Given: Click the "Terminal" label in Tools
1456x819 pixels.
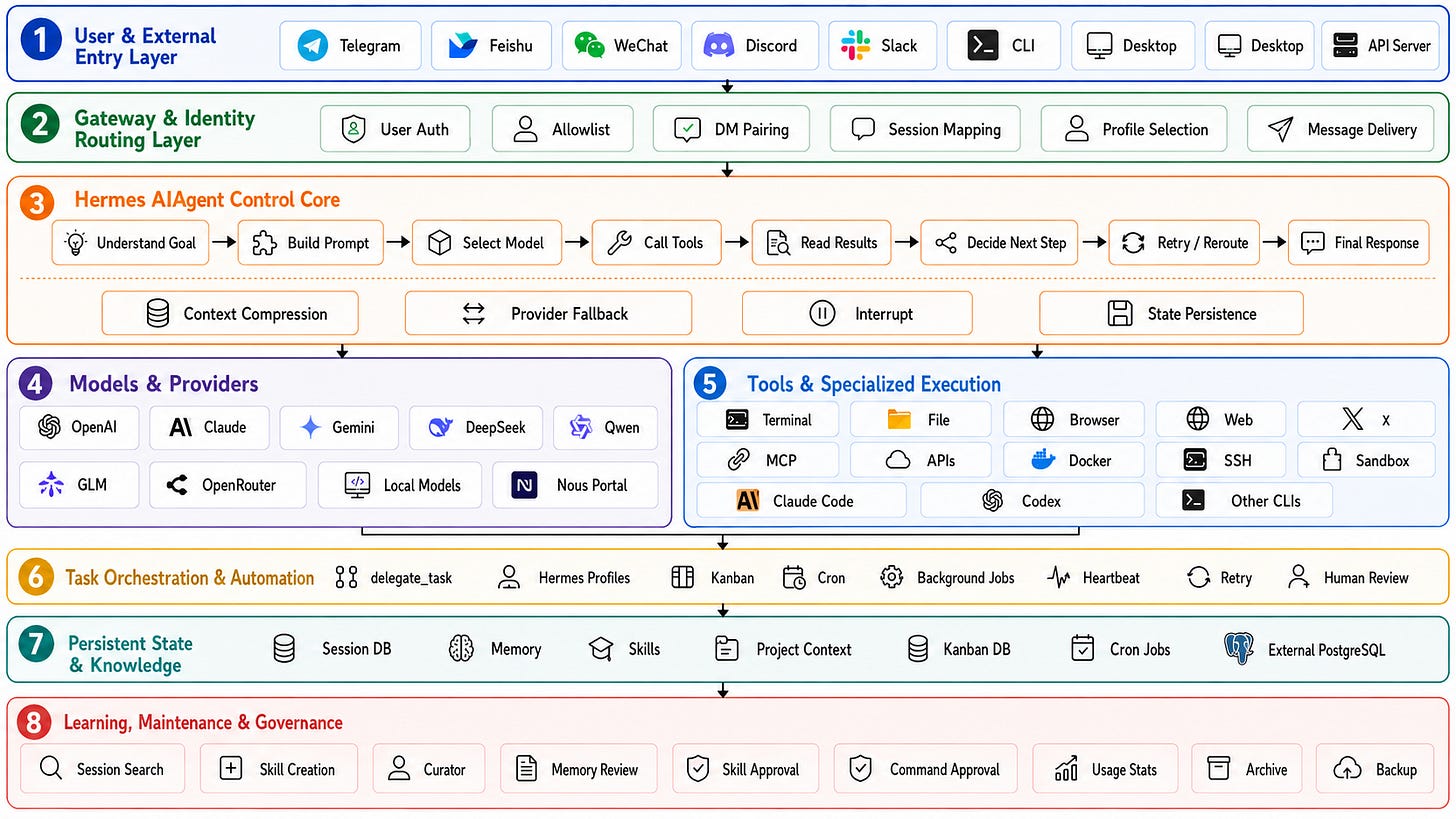Looking at the screenshot, I should coord(787,420).
